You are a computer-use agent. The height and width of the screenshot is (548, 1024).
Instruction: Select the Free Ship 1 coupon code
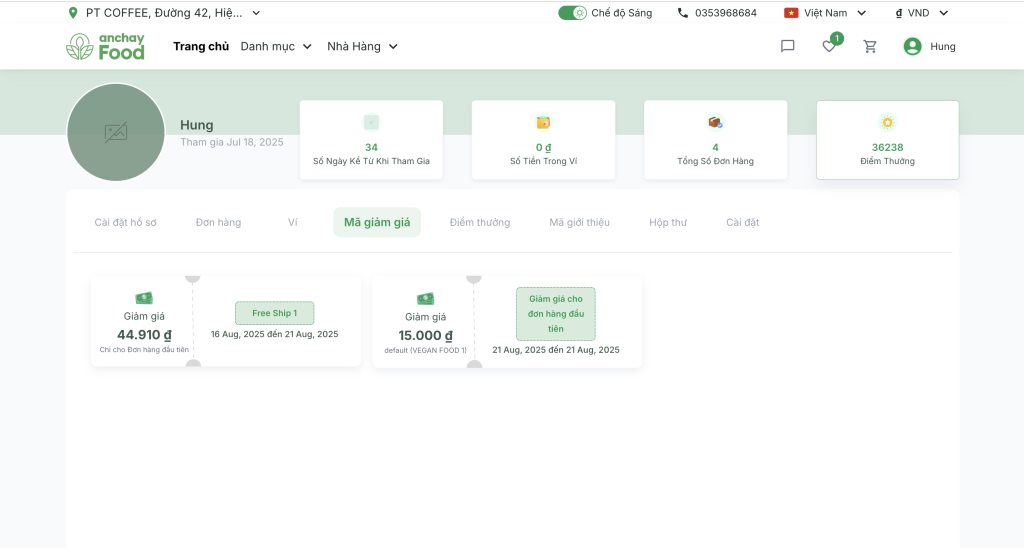pos(274,313)
